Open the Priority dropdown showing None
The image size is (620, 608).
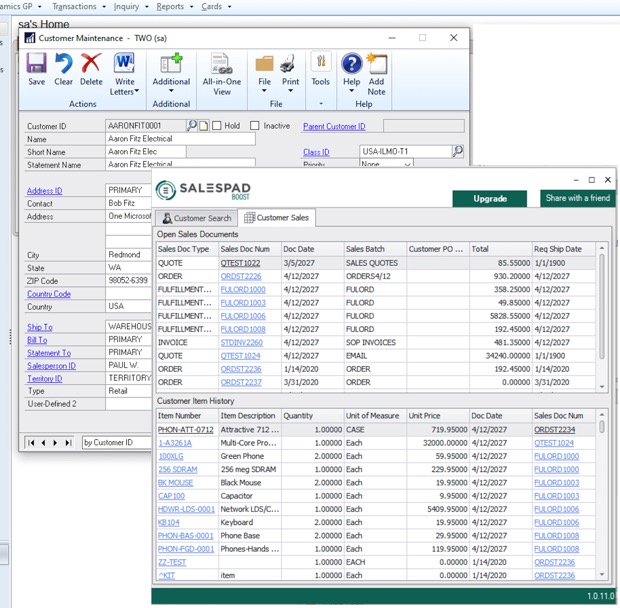point(386,164)
